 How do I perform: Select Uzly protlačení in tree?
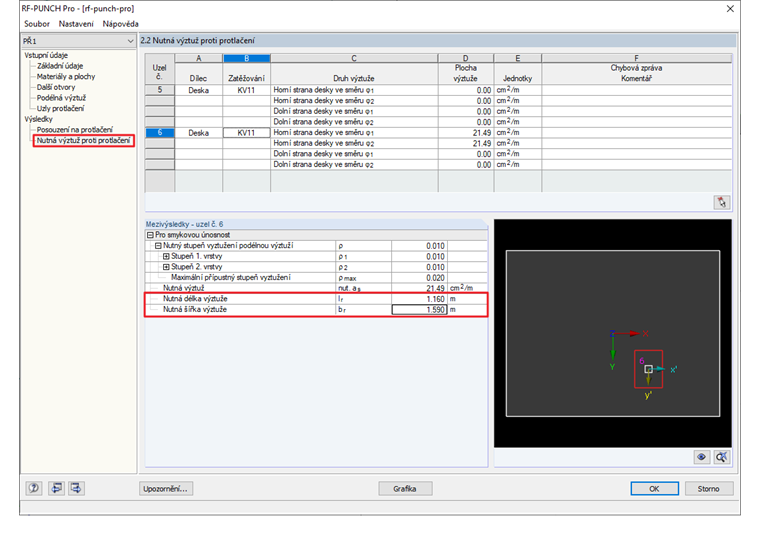[61, 109]
